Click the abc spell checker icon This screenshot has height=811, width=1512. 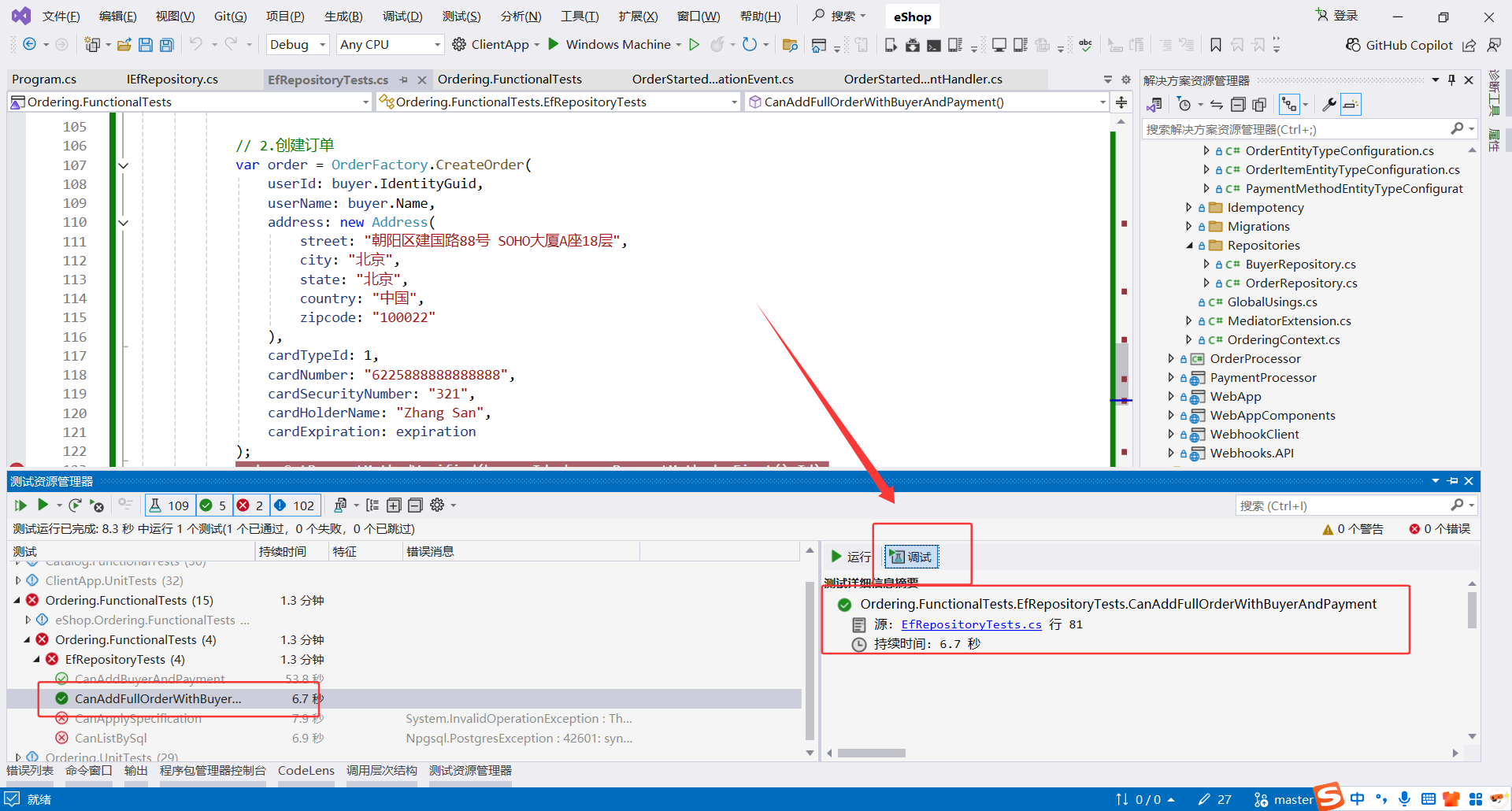coord(1085,45)
